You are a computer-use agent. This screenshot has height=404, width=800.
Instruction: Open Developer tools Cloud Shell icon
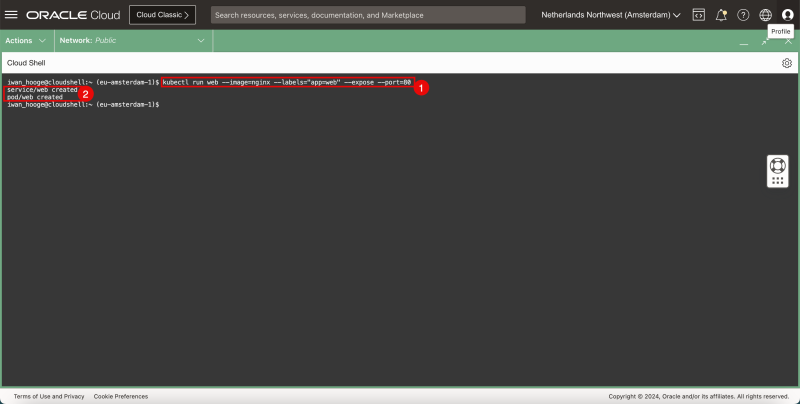(698, 15)
